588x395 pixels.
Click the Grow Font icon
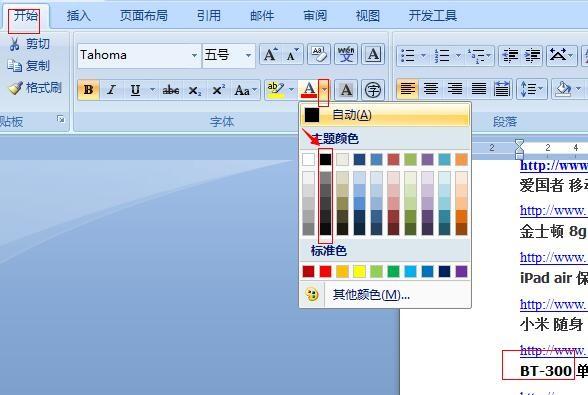click(270, 55)
